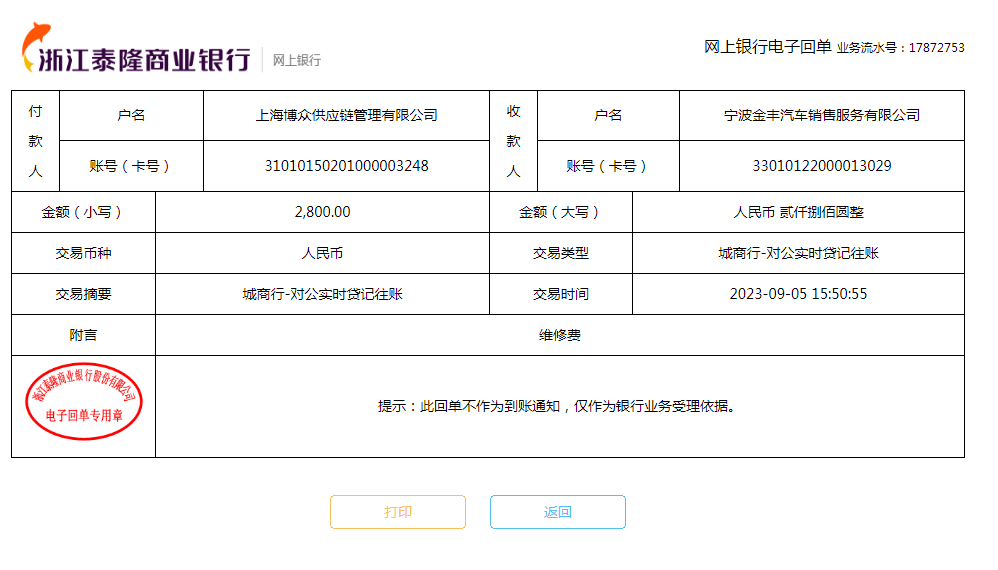Image resolution: width=998 pixels, height=570 pixels.
Task: Click the red electronic receipt seal stamp
Action: (84, 402)
